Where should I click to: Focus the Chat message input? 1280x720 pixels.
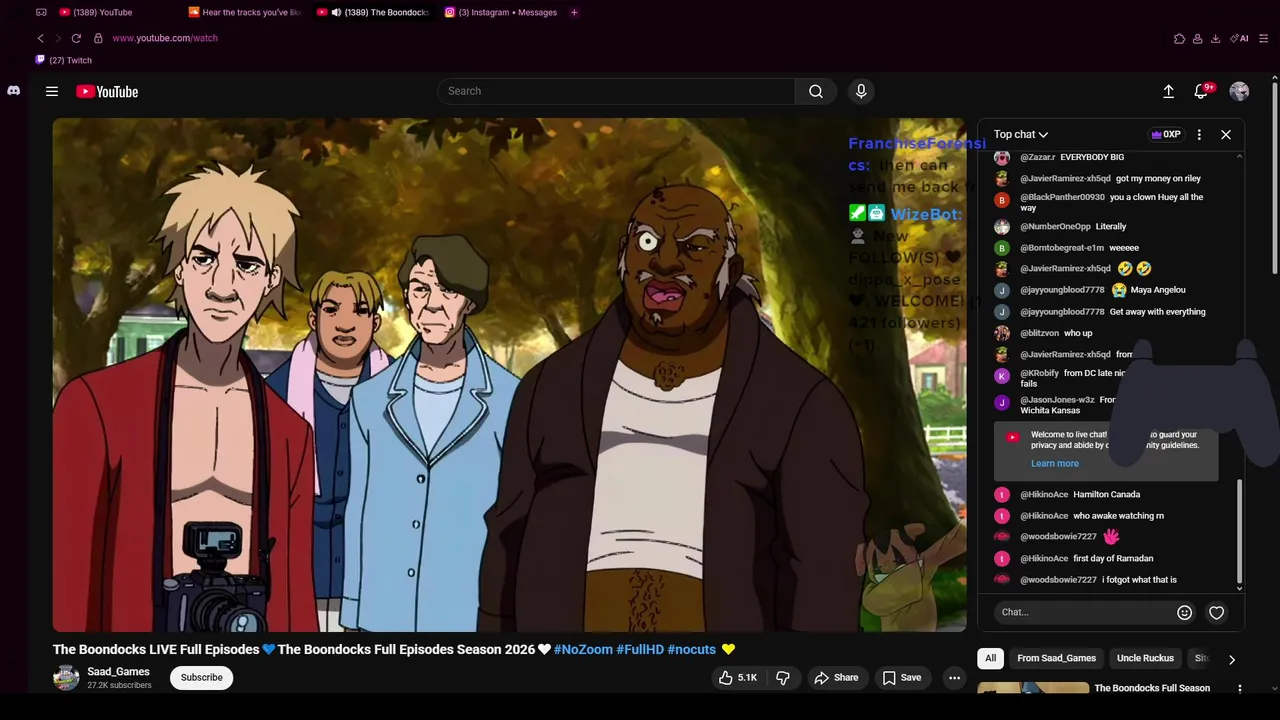(1084, 612)
